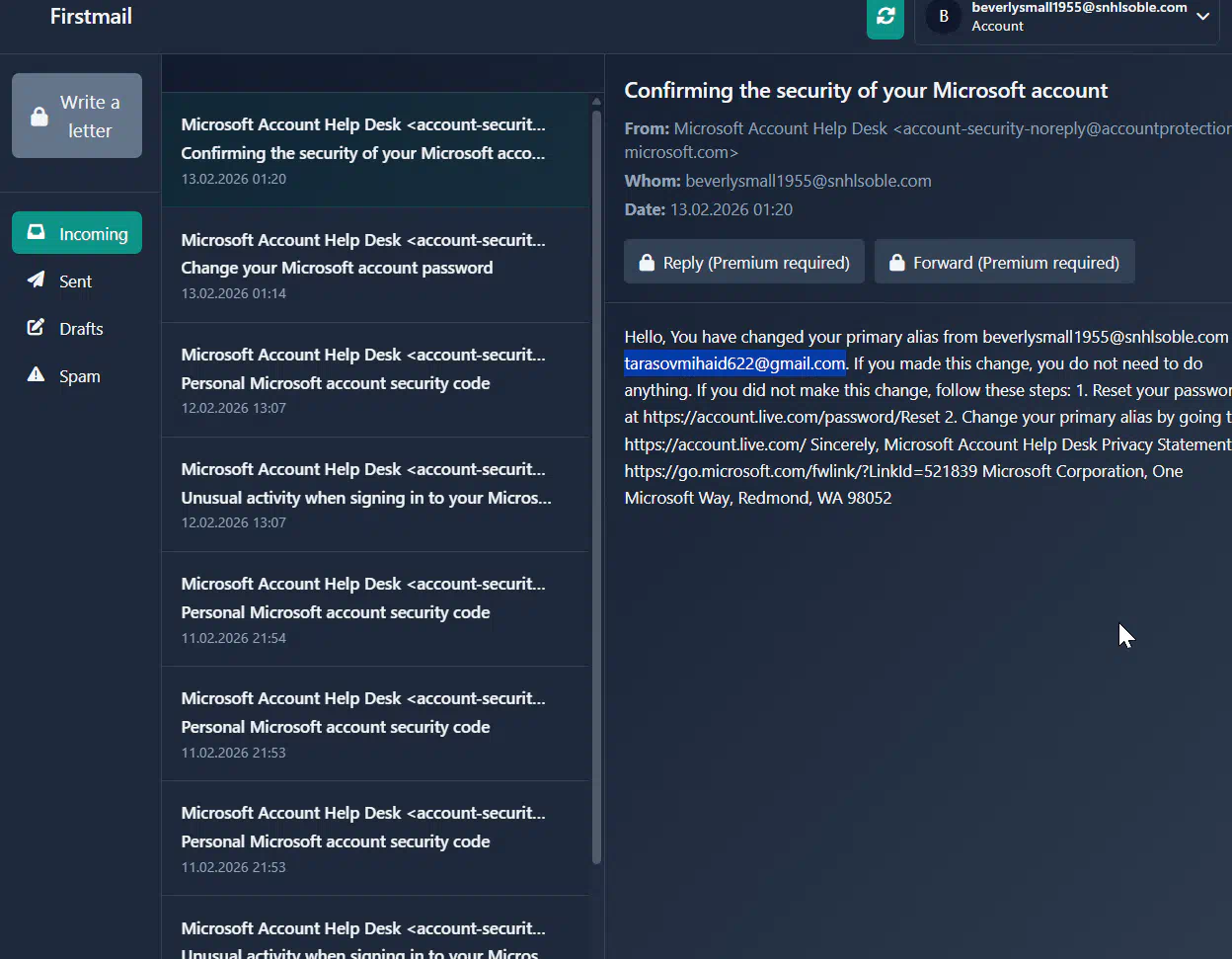Click the lock icon on Forward button
Screen dimensions: 1232x959
(x=896, y=263)
